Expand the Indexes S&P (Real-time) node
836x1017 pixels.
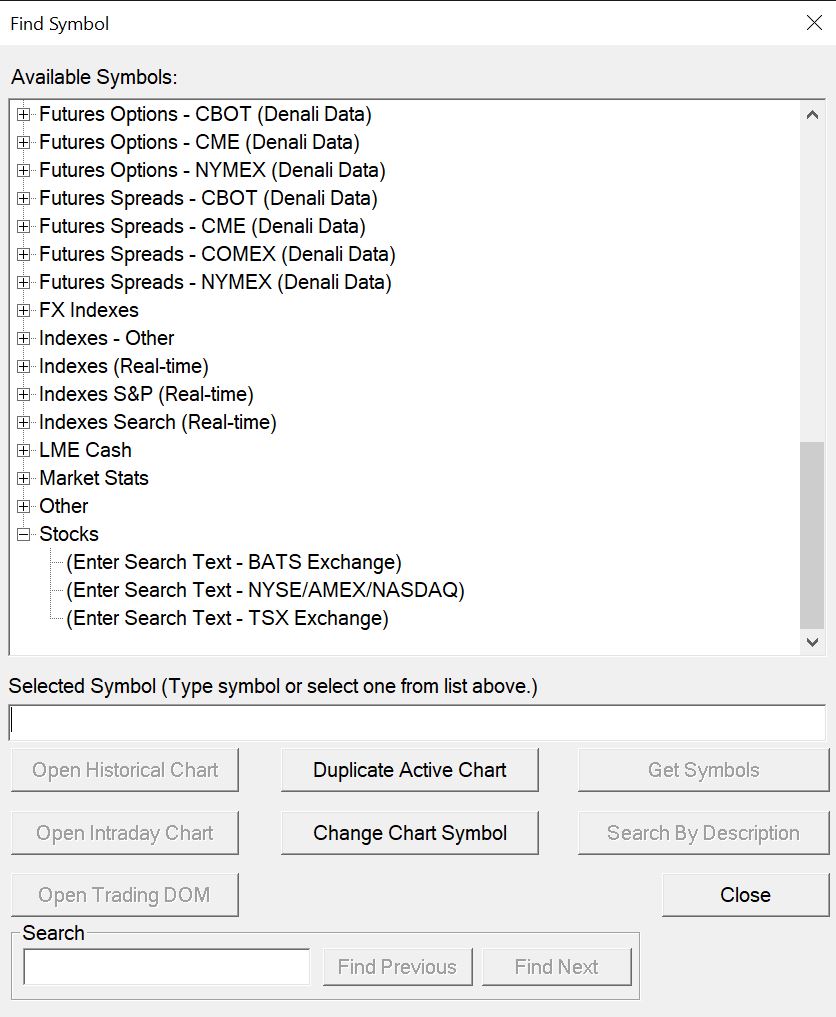tap(24, 395)
